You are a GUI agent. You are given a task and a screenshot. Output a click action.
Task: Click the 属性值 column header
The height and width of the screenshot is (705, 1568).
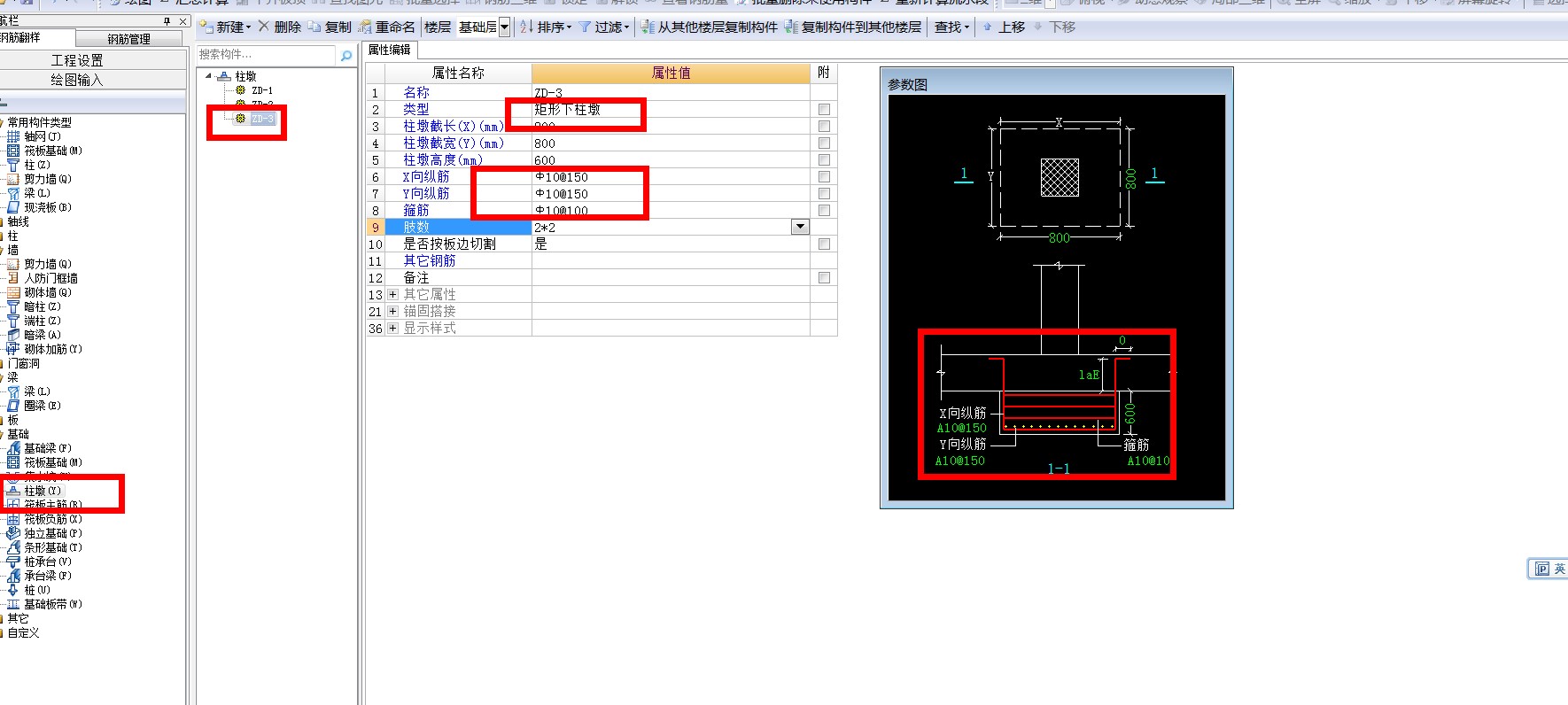coord(671,73)
